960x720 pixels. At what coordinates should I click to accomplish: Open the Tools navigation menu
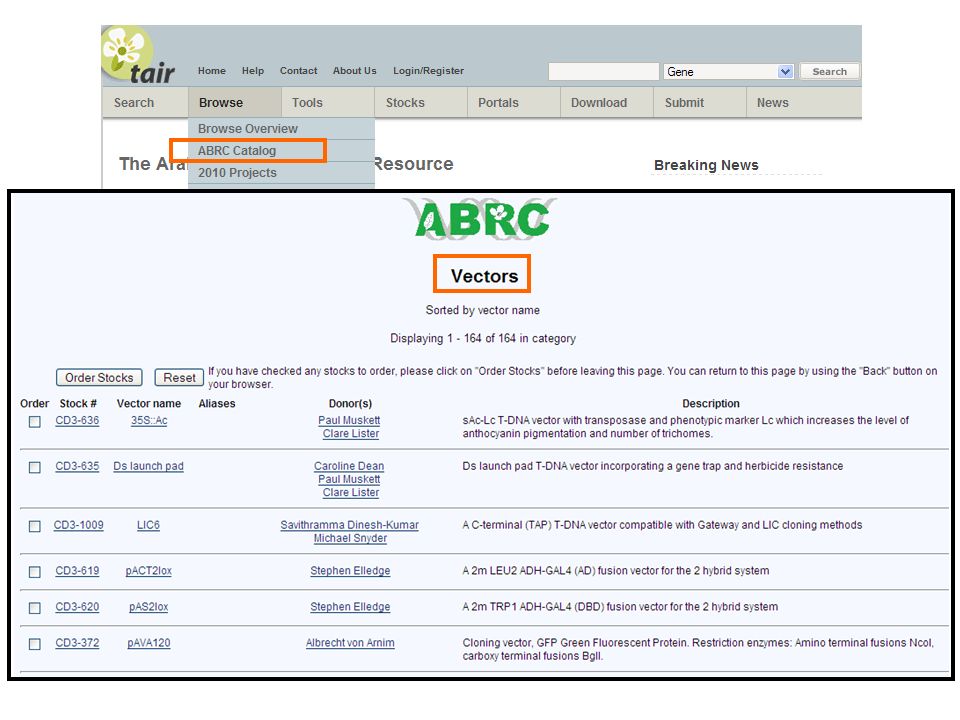(328, 102)
